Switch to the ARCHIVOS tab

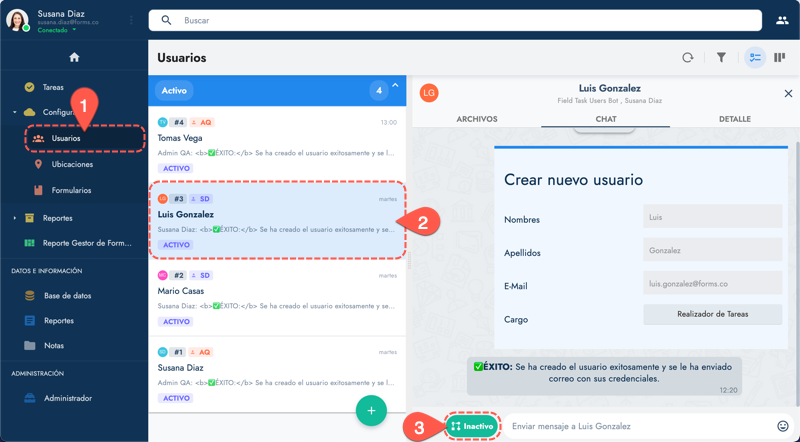point(477,119)
